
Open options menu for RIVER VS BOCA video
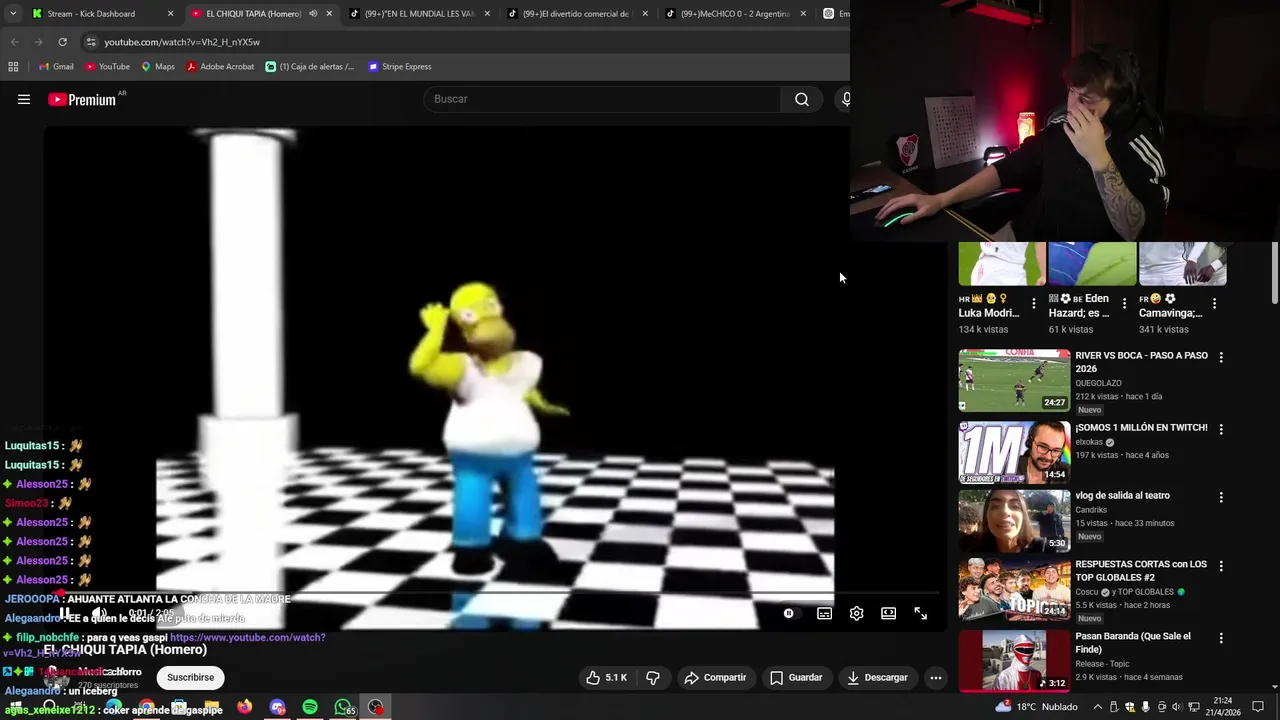click(1220, 357)
